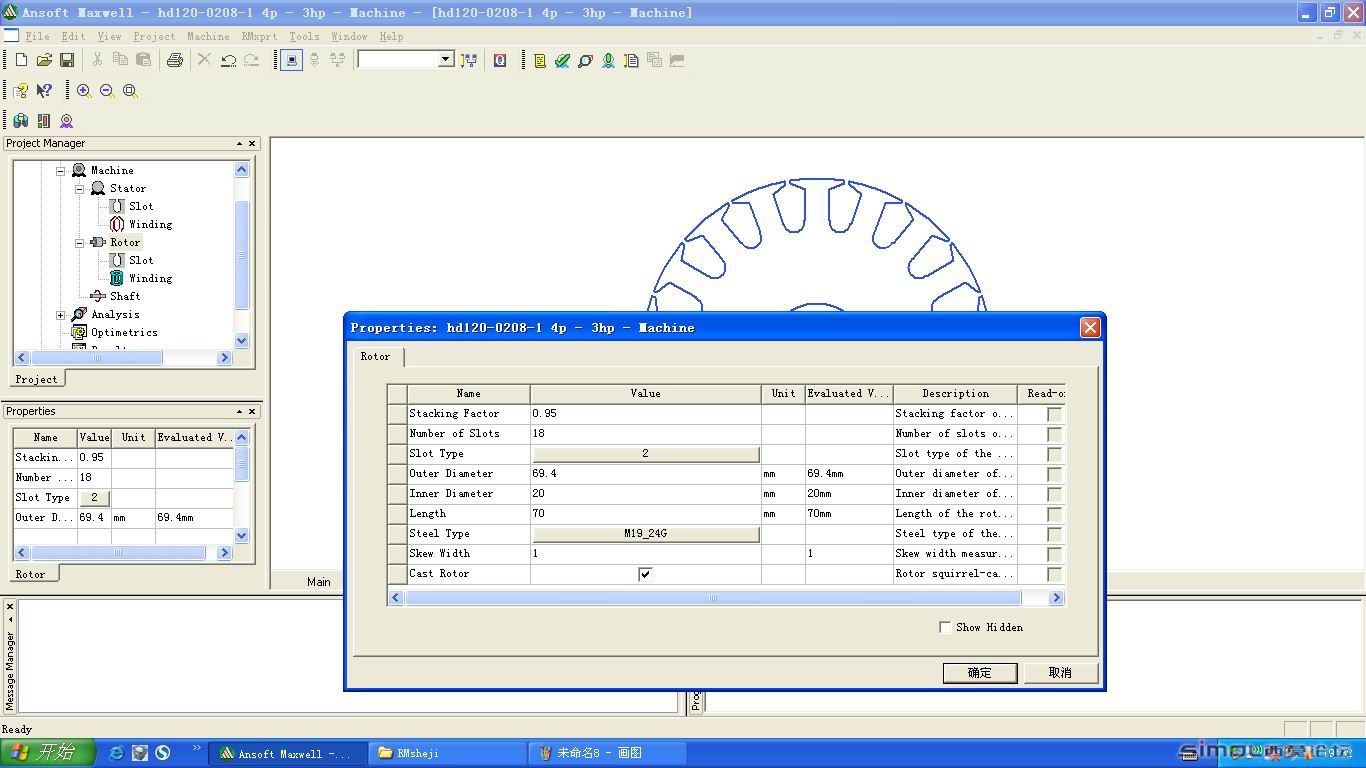Toggle read-only checkbox for Length row
Screen dimensions: 1366x768
[x=1054, y=514]
